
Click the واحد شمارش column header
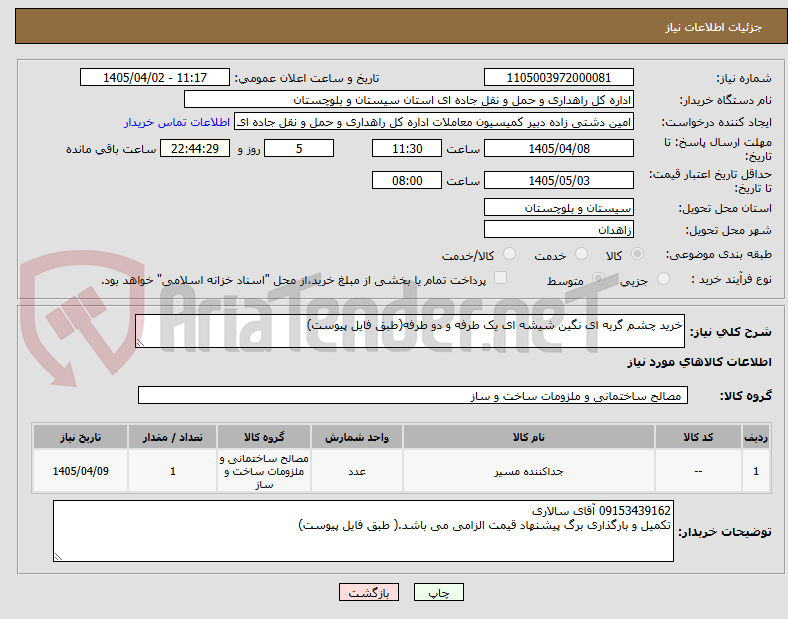(357, 437)
